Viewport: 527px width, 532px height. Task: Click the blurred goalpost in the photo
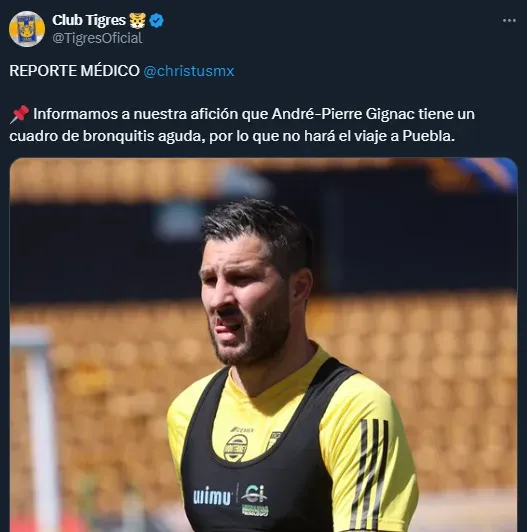coord(36,428)
